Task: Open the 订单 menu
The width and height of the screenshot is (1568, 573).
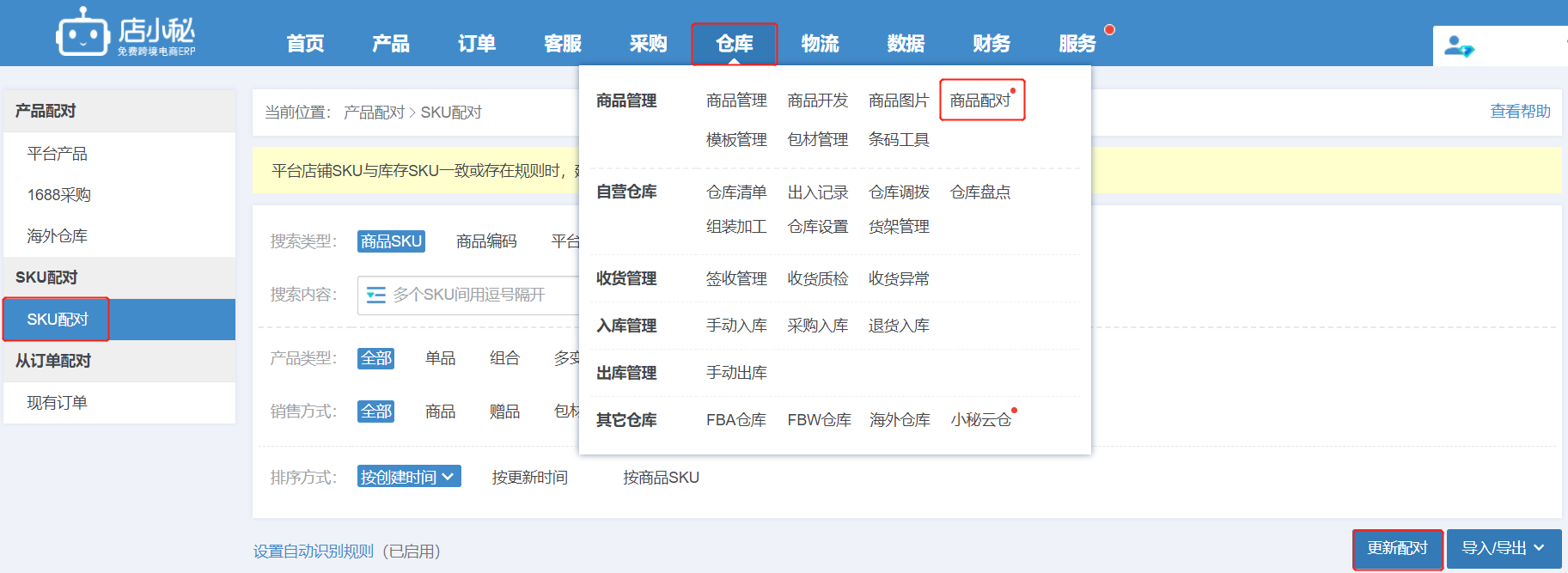Action: [x=477, y=43]
